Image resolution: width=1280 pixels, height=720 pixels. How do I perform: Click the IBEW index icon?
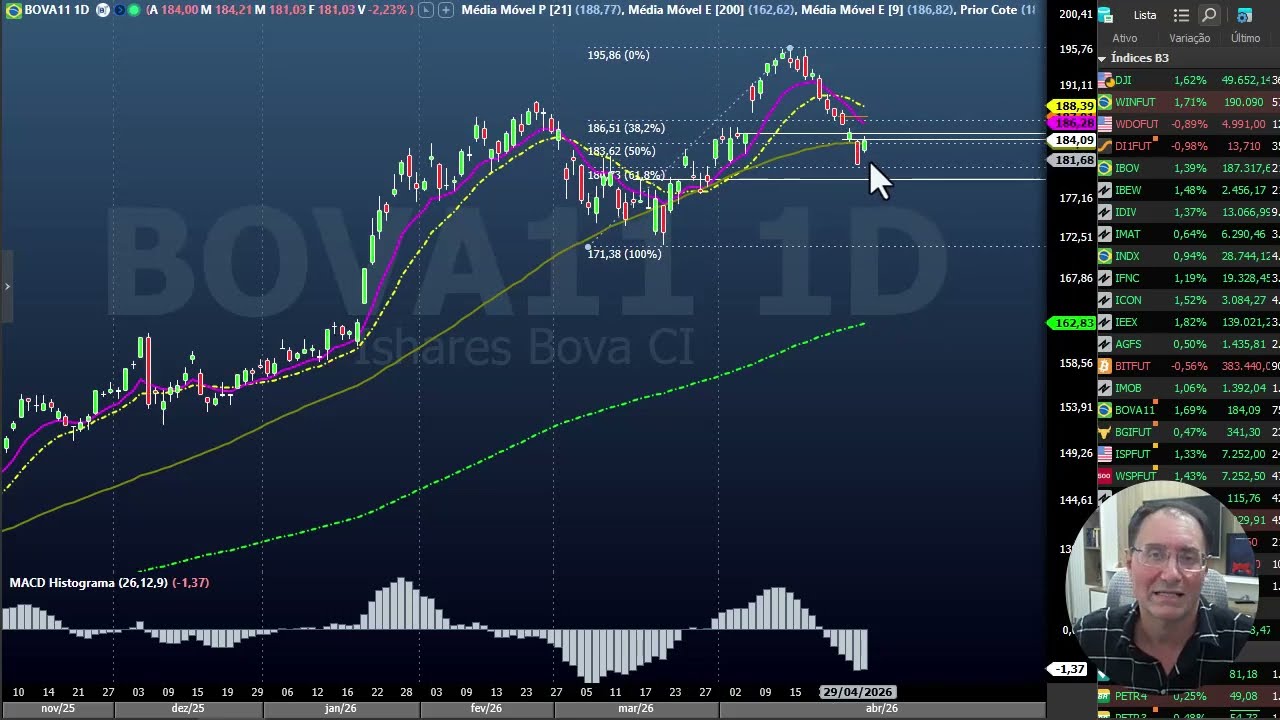pyautogui.click(x=1105, y=190)
